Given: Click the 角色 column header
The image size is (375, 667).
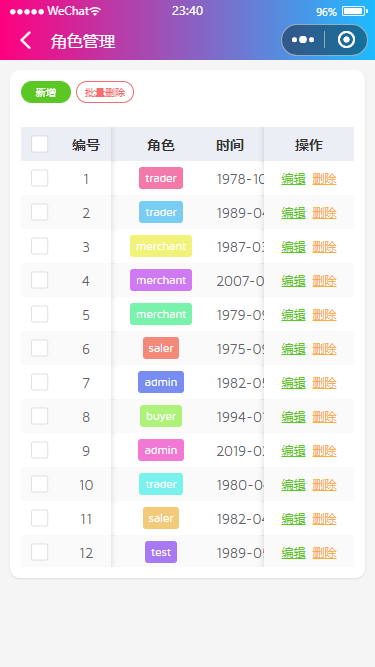Looking at the screenshot, I should (x=161, y=145).
